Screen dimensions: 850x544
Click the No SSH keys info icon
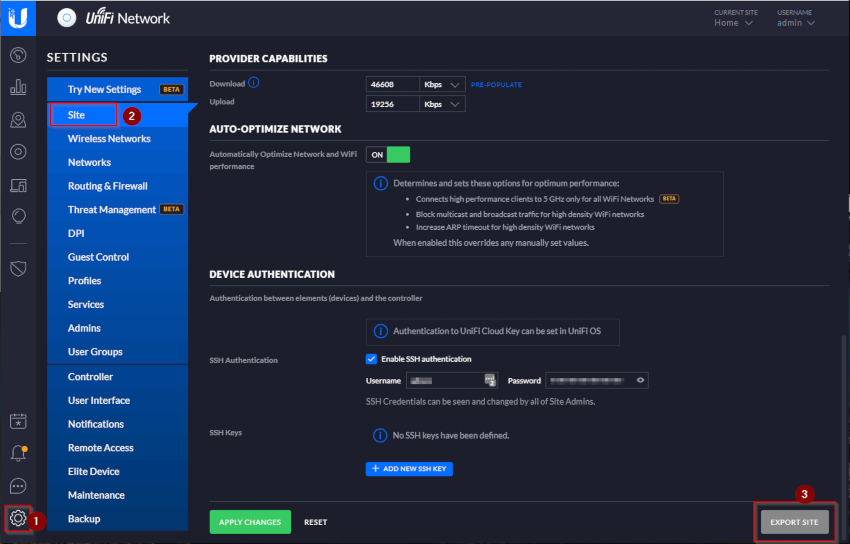[380, 435]
